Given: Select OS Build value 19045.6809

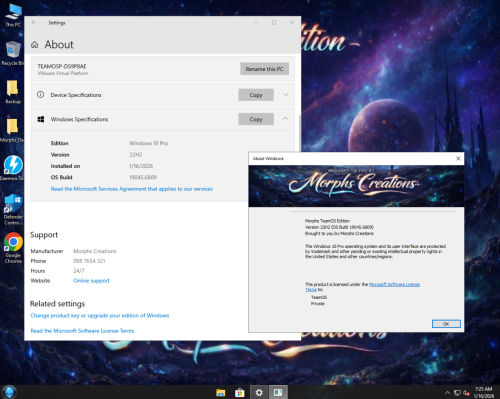Looking at the screenshot, I should click(x=143, y=177).
